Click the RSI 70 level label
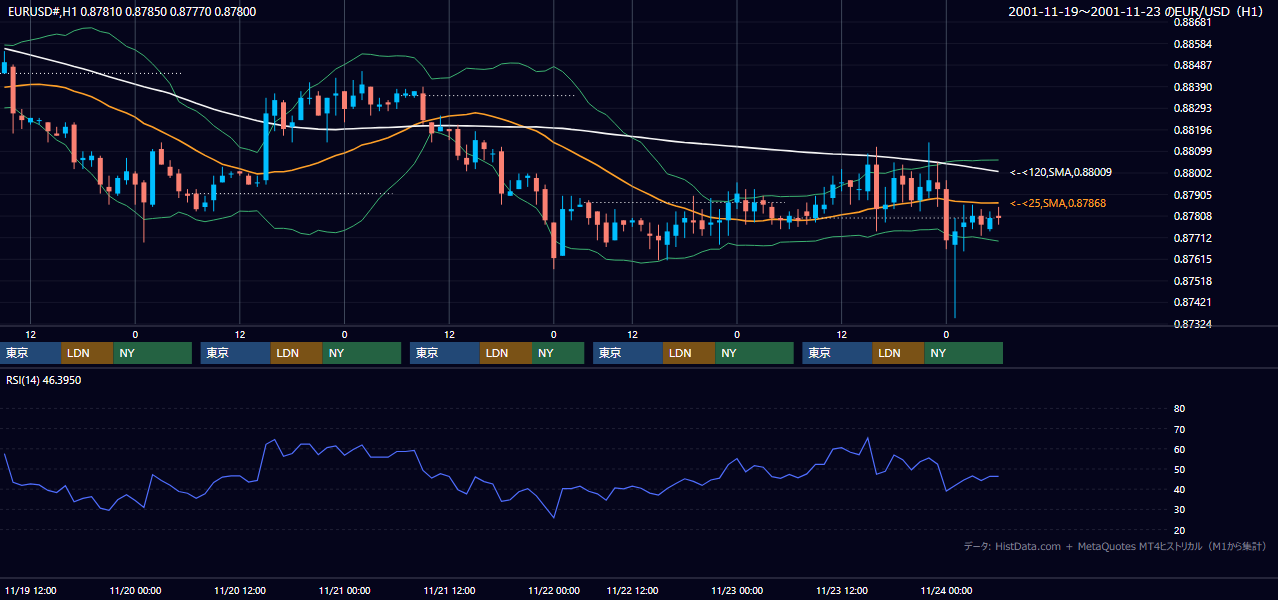Image resolution: width=1278 pixels, height=600 pixels. click(x=1179, y=429)
